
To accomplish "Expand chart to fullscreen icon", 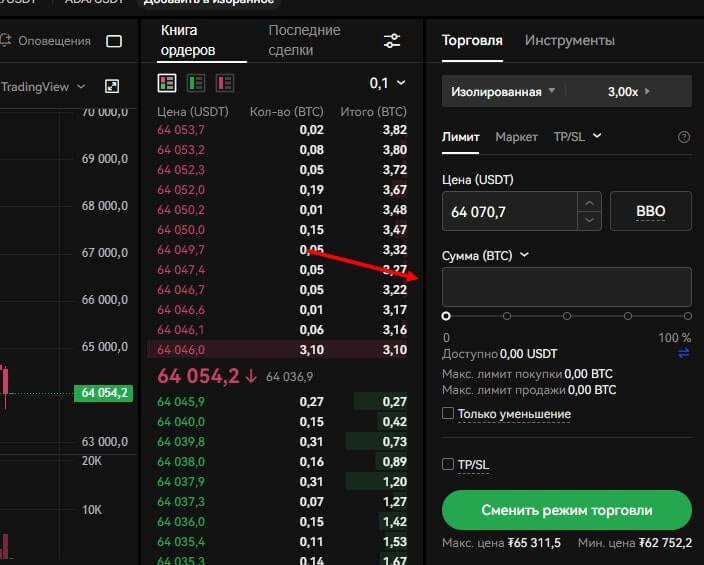I will pyautogui.click(x=112, y=87).
